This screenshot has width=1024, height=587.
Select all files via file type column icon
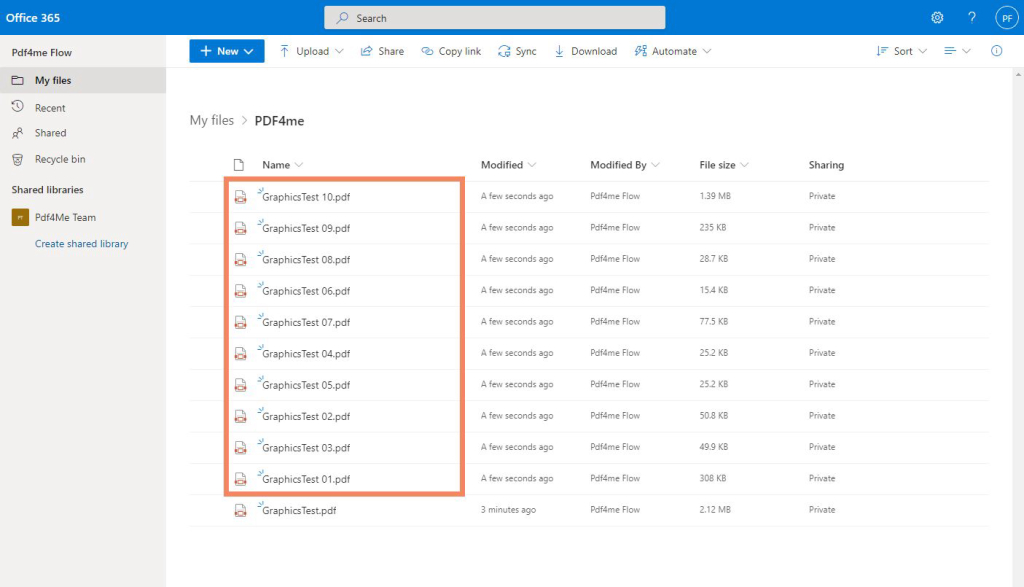239,165
